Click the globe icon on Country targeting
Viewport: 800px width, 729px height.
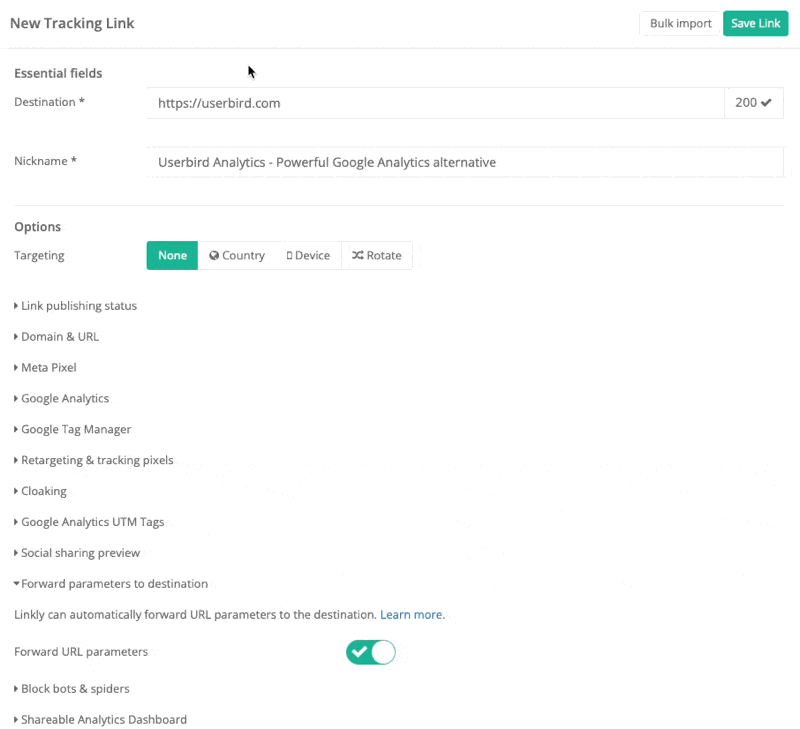(x=214, y=256)
